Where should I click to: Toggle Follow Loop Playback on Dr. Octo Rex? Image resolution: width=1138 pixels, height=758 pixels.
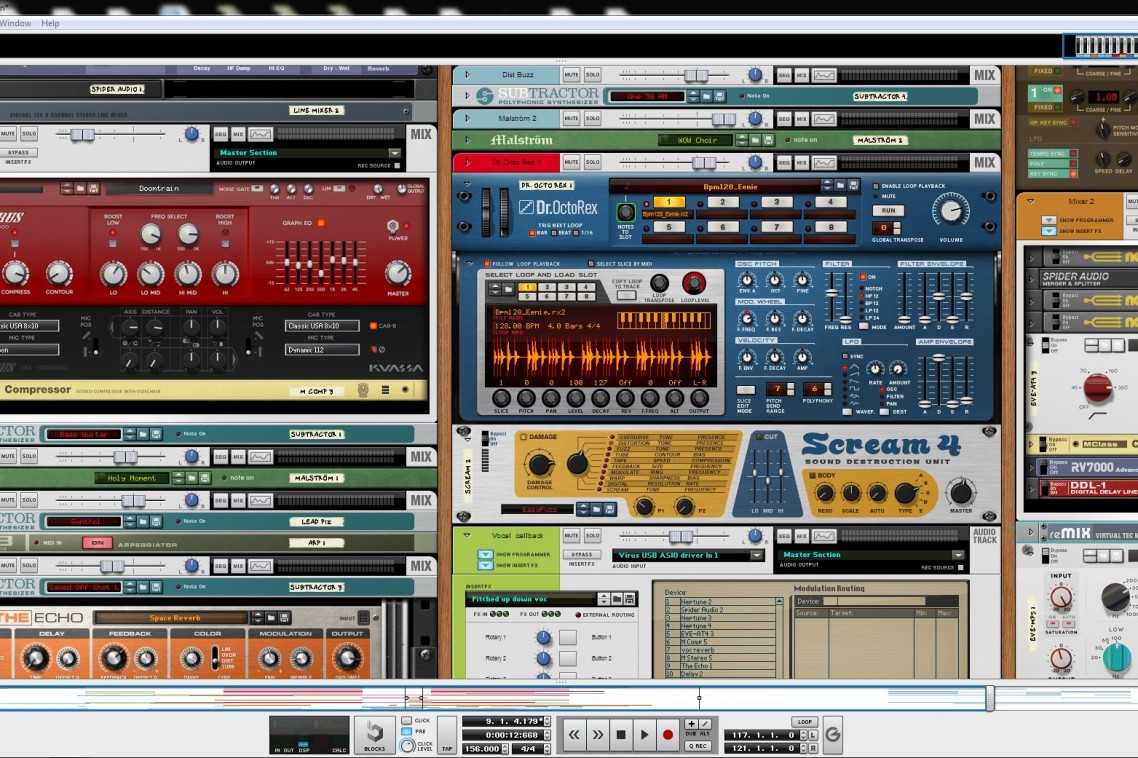(488, 264)
